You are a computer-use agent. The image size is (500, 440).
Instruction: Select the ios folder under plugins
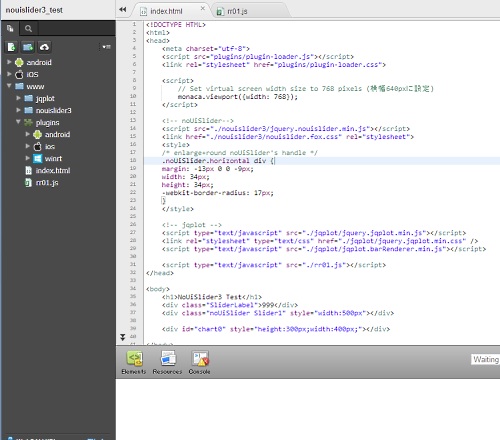click(50, 146)
